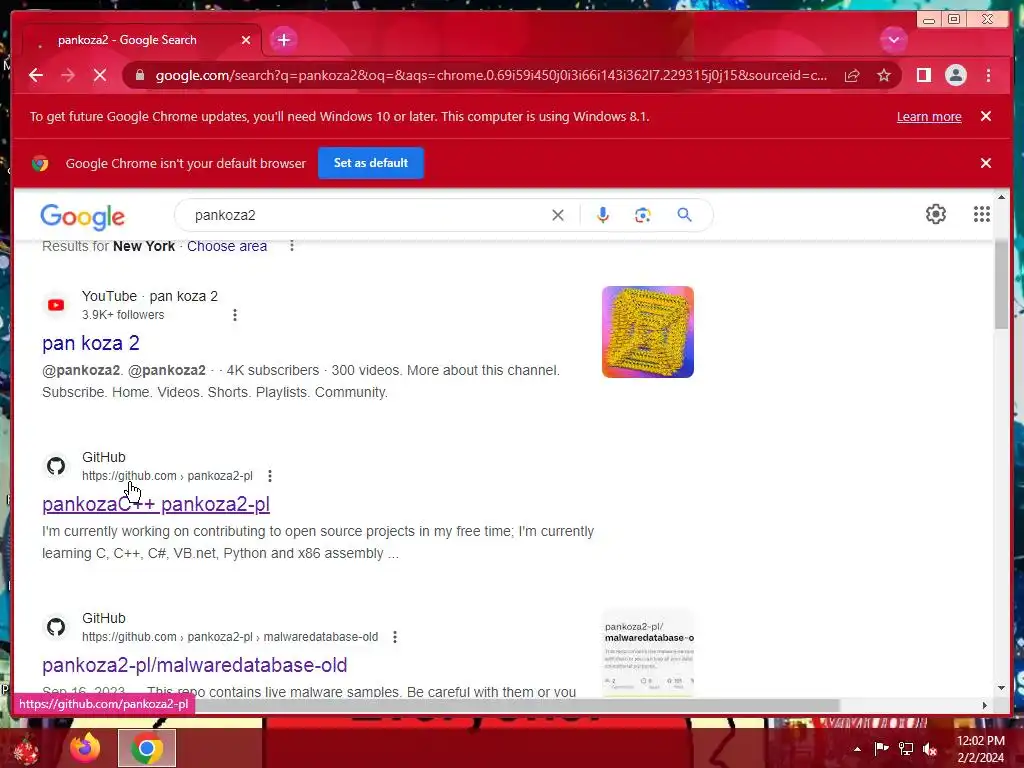Screen dimensions: 1024x768
Task: Search by image with the Lens icon
Action: (x=643, y=215)
